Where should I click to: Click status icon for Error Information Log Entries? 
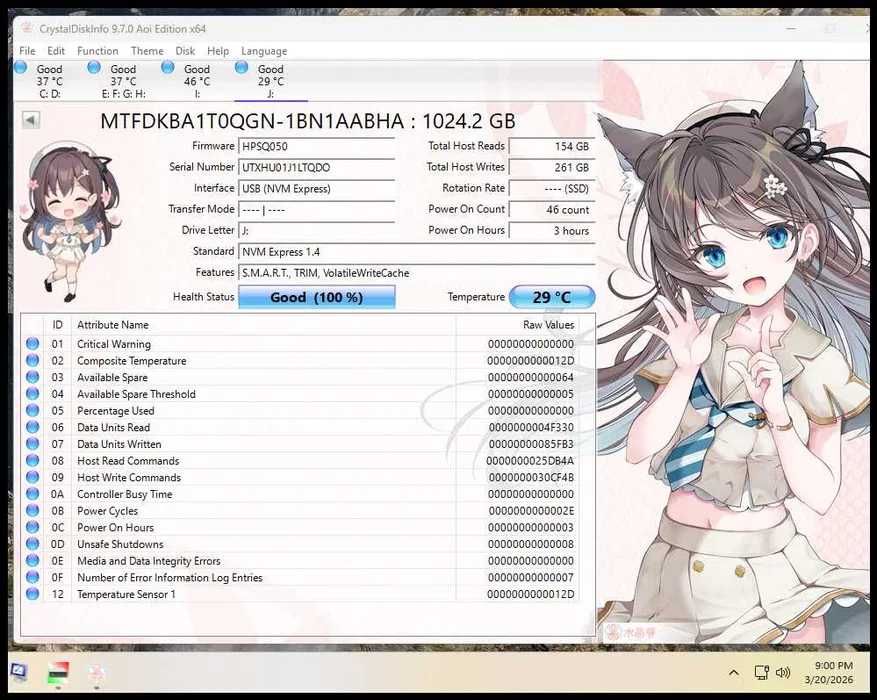[x=32, y=577]
